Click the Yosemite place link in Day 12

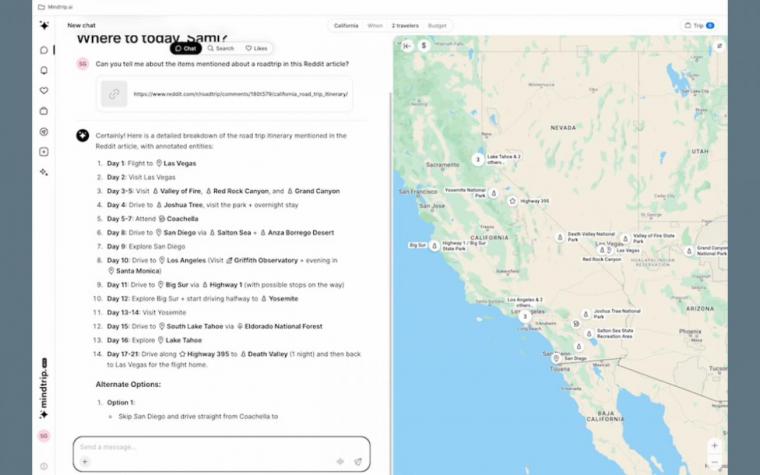[279, 299]
